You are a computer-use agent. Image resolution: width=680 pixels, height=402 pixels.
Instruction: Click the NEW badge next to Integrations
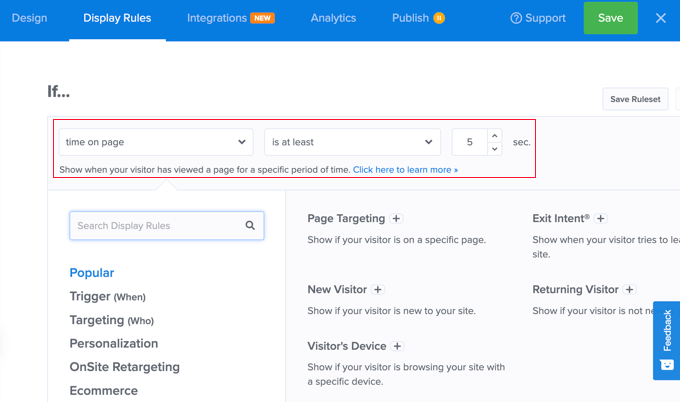[262, 18]
